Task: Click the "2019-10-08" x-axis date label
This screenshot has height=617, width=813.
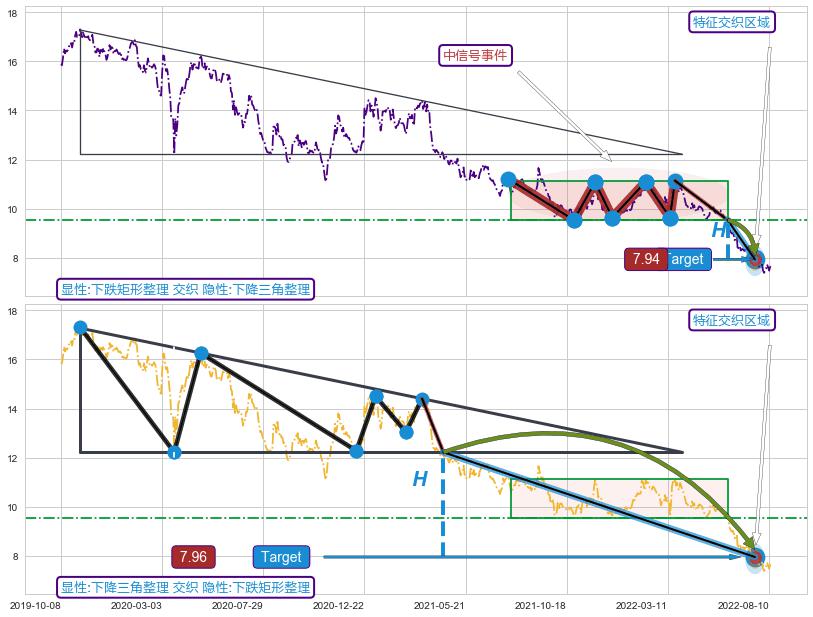Action: 34,605
